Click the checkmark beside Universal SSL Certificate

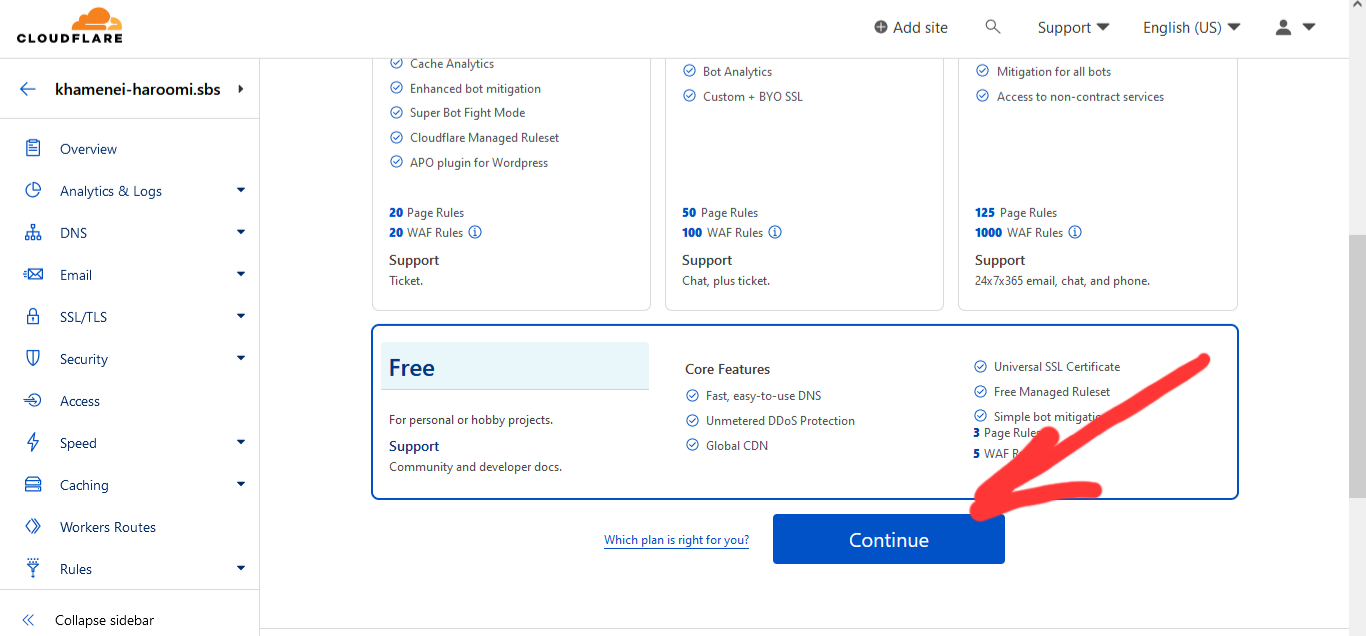[980, 366]
